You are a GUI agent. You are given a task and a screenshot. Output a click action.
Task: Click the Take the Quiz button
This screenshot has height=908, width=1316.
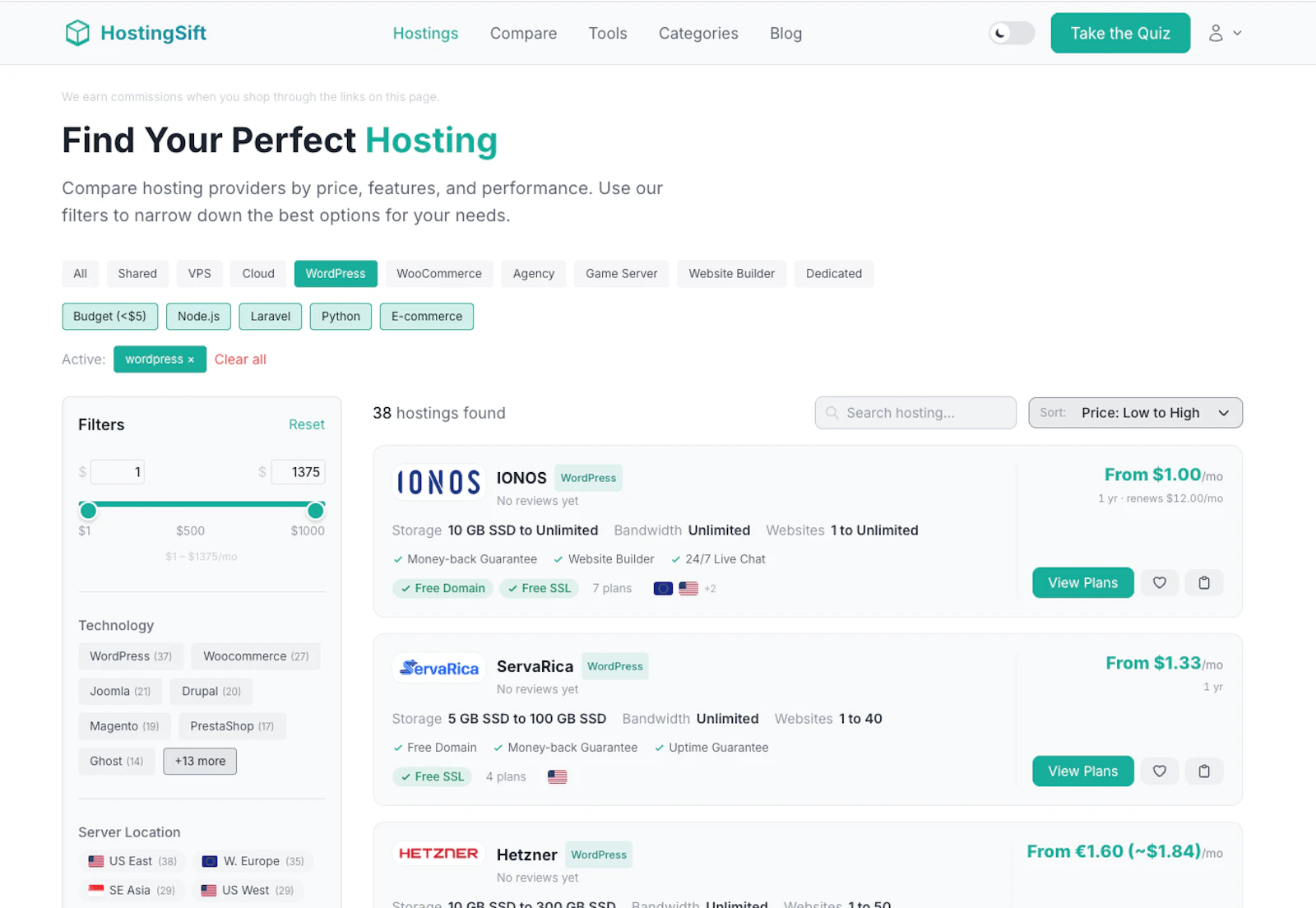point(1120,33)
